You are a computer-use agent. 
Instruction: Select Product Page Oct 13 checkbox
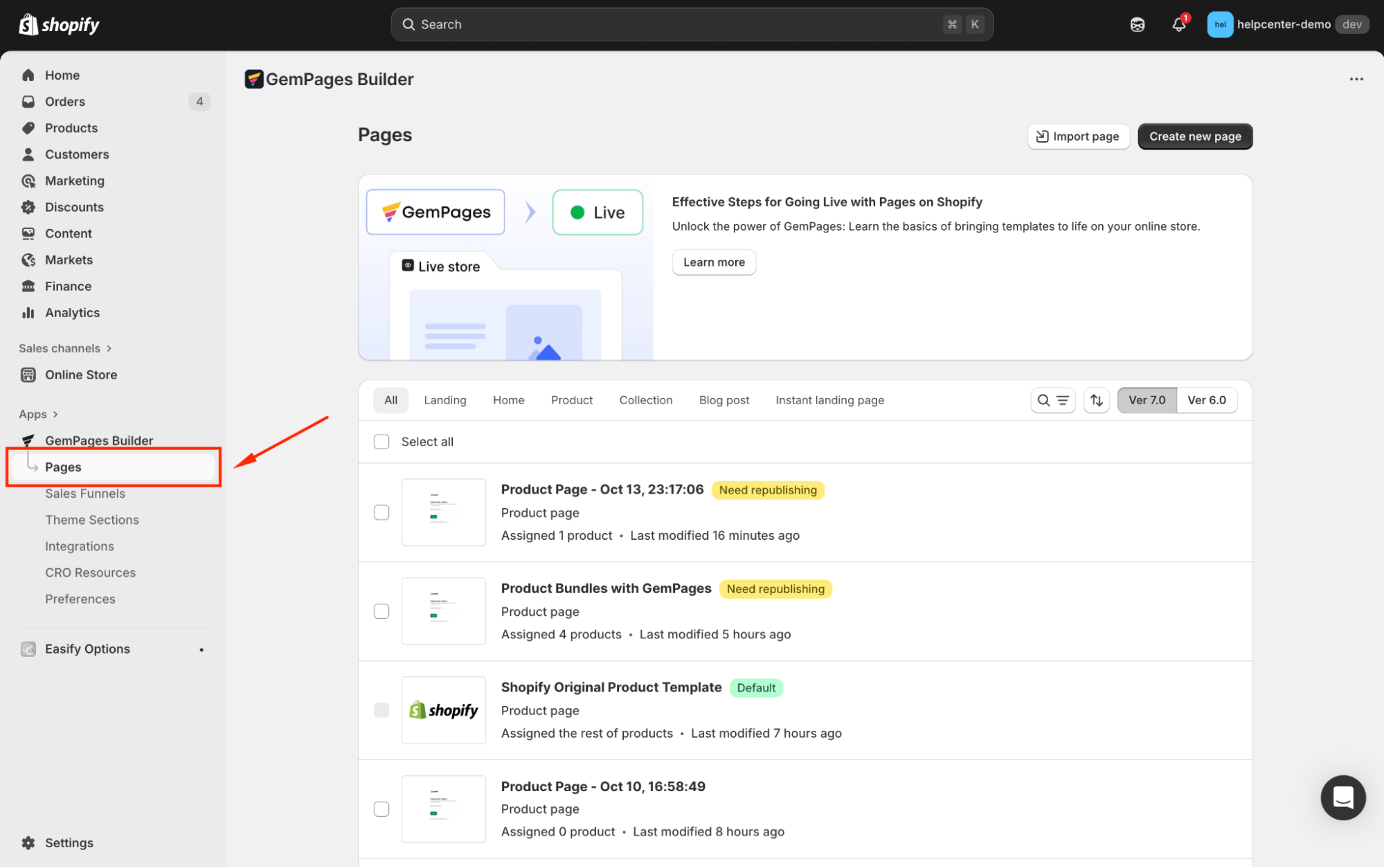[381, 512]
